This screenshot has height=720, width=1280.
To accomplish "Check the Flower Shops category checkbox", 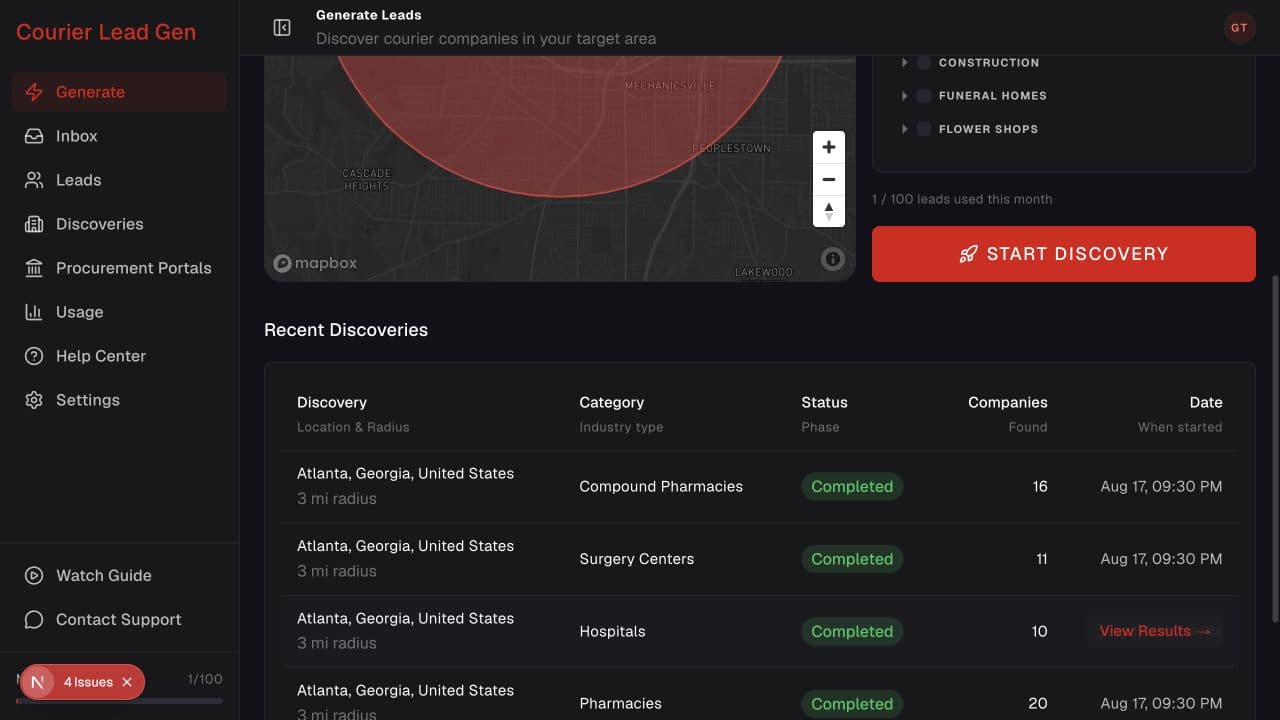I will pyautogui.click(x=924, y=129).
